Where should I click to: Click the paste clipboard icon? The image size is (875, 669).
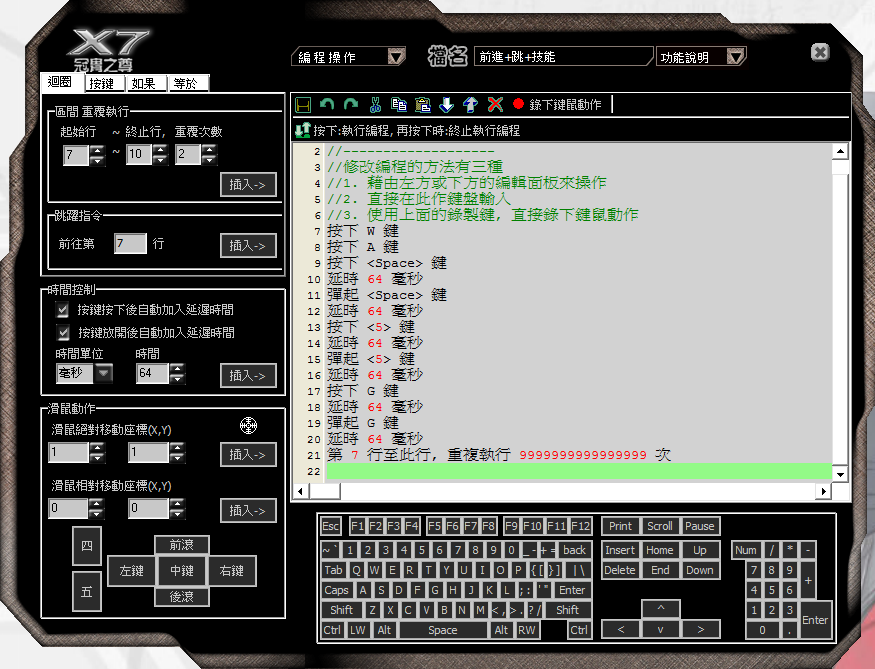pos(422,104)
